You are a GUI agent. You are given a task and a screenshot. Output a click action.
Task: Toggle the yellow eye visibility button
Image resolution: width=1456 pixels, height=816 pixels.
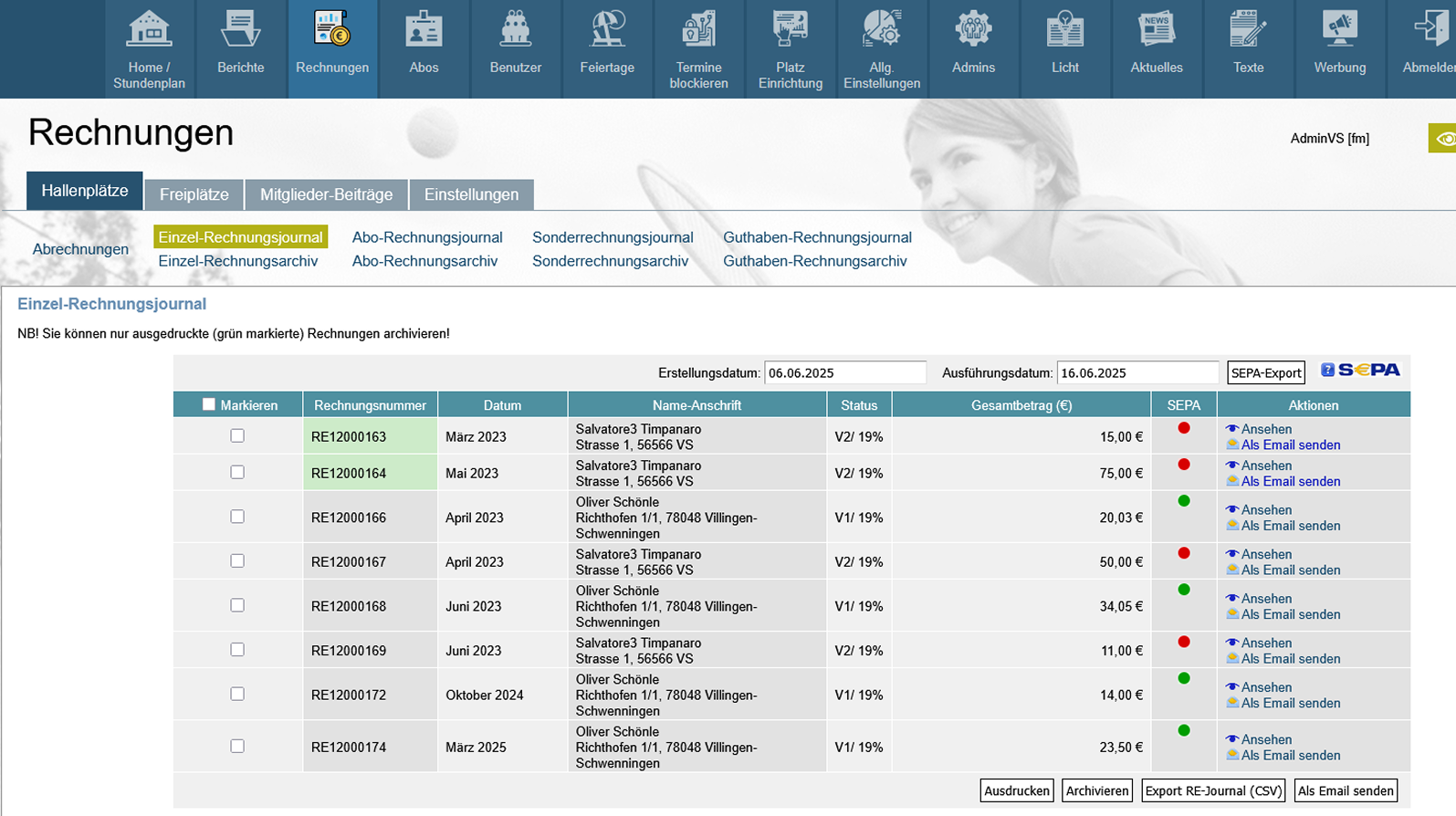1444,139
